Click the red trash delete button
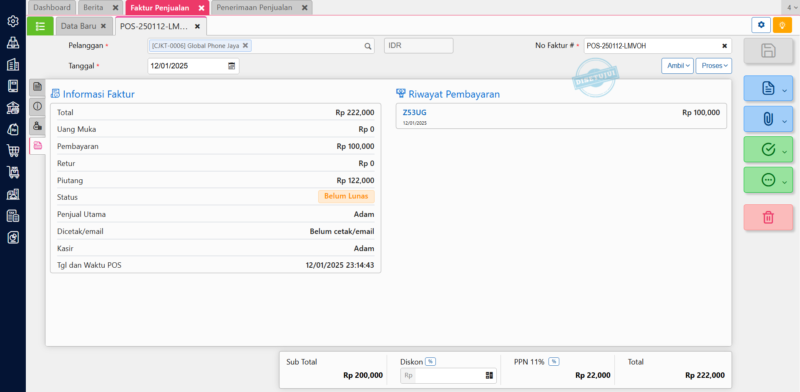The width and height of the screenshot is (800, 392). (x=768, y=217)
